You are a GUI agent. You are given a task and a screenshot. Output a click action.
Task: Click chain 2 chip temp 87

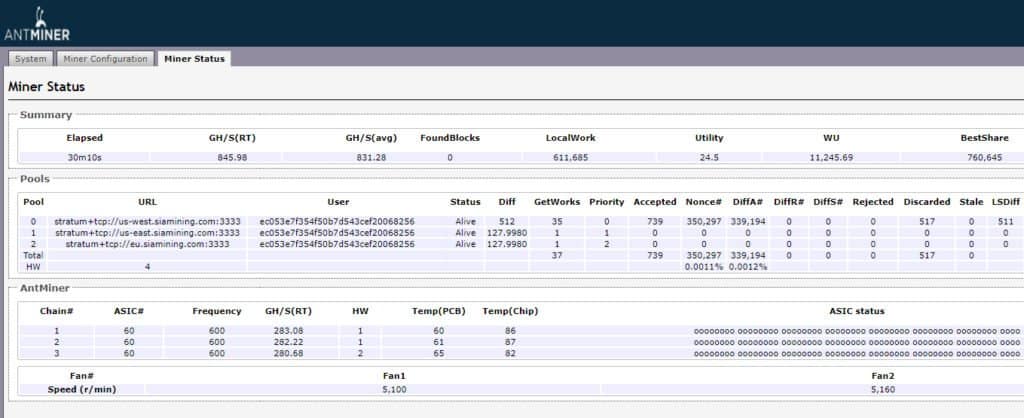510,342
